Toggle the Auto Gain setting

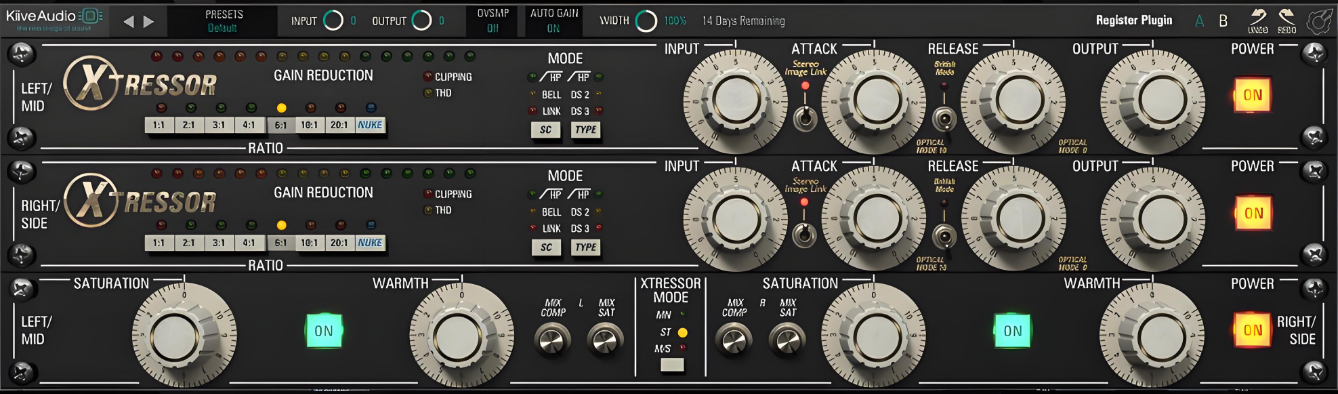553,21
